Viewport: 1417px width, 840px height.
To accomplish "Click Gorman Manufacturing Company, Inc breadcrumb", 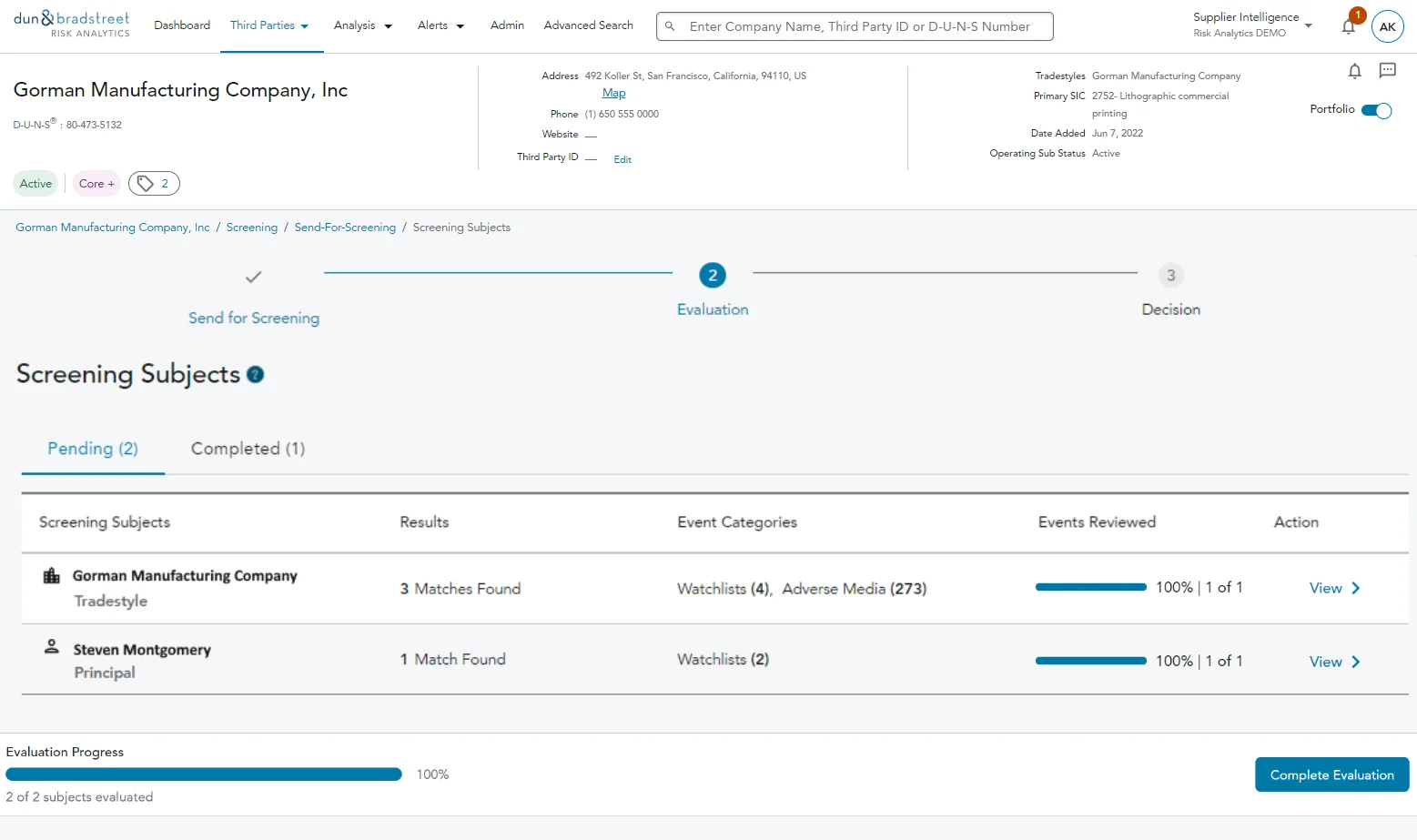I will point(113,228).
